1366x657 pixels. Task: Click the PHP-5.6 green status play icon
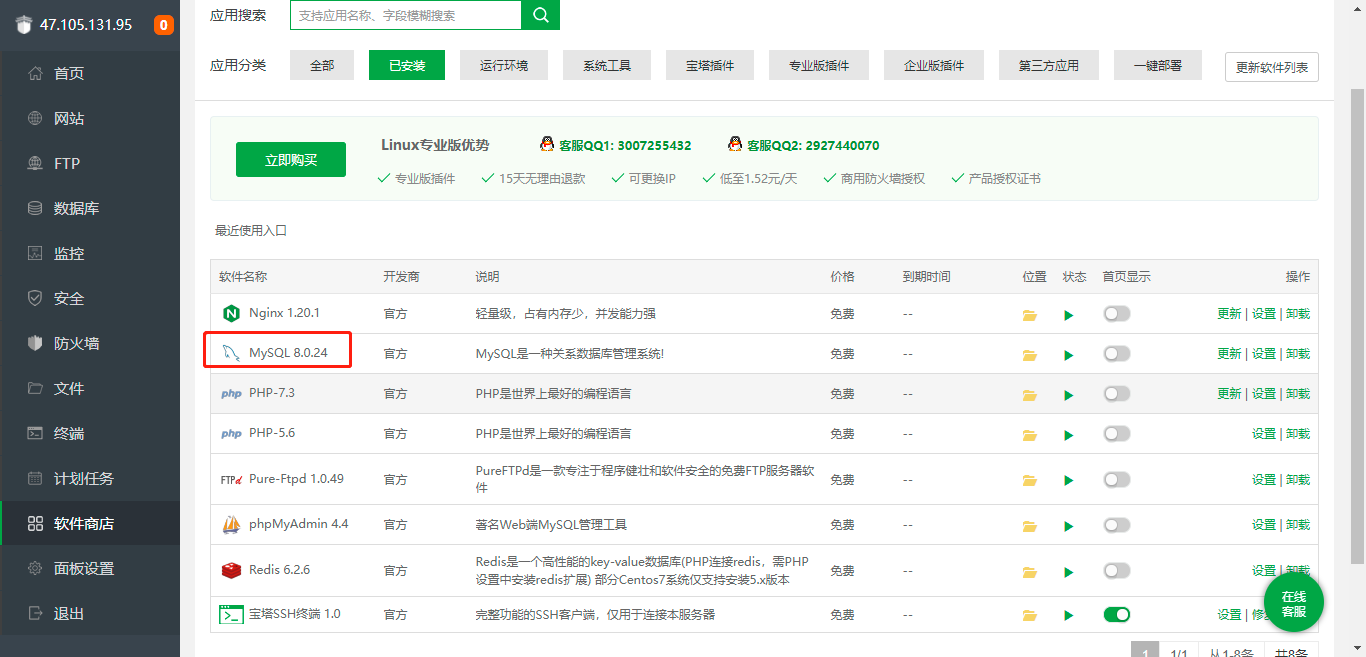coord(1069,435)
